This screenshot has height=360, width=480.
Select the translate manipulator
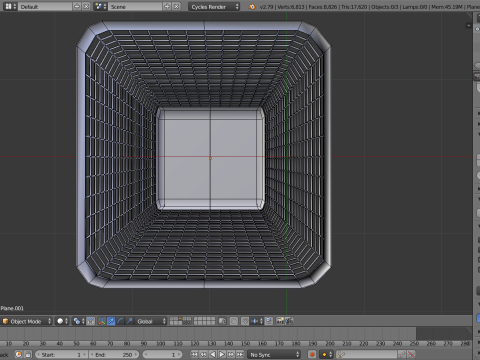point(111,321)
